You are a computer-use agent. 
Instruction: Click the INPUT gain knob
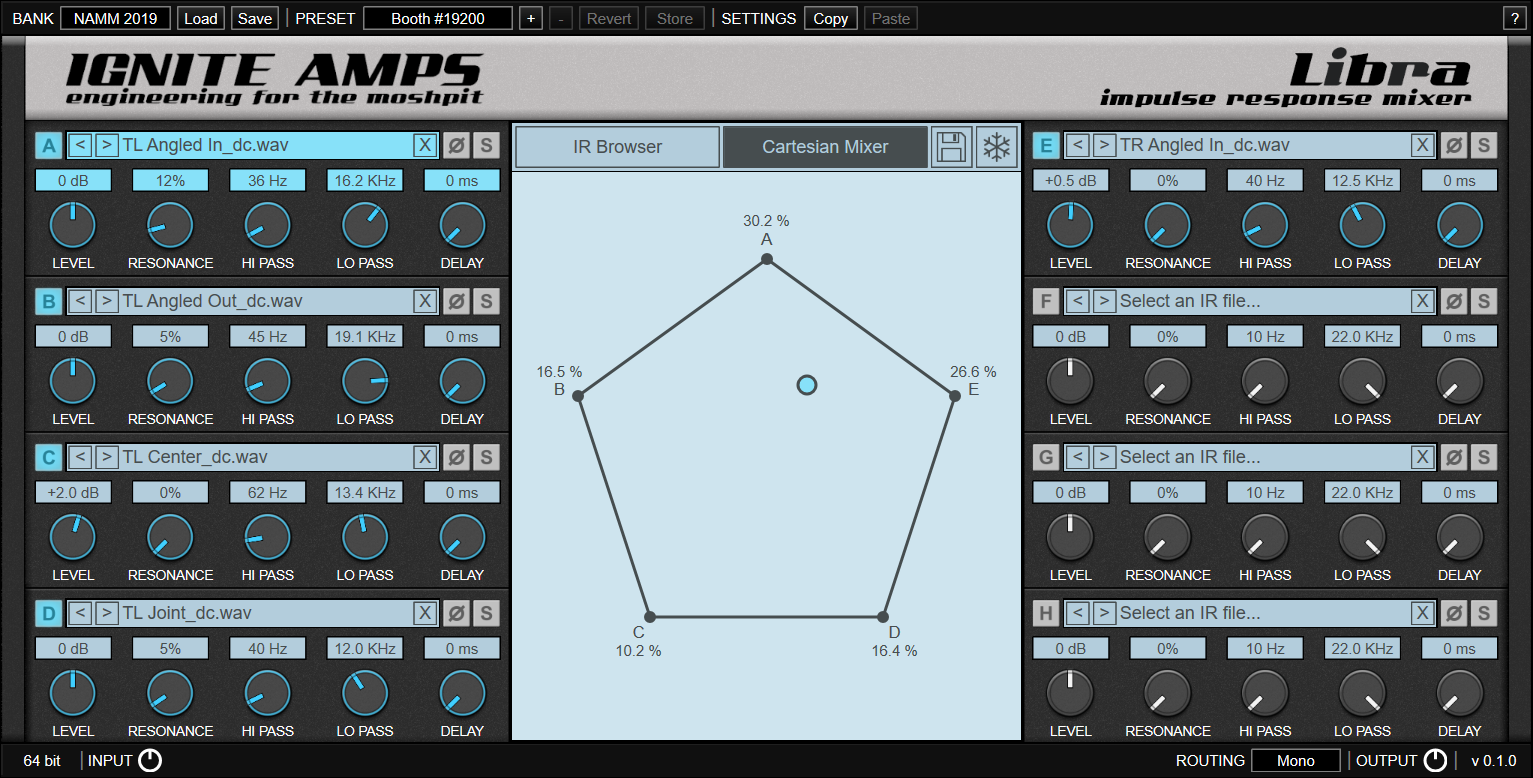(x=150, y=761)
